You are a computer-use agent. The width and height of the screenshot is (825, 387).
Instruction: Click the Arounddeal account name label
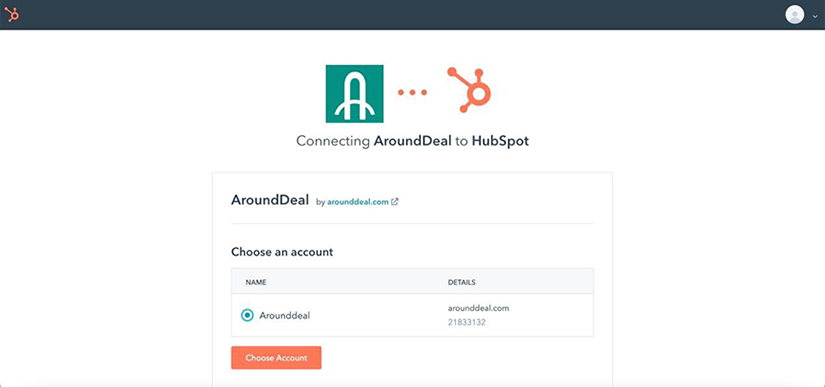(285, 315)
